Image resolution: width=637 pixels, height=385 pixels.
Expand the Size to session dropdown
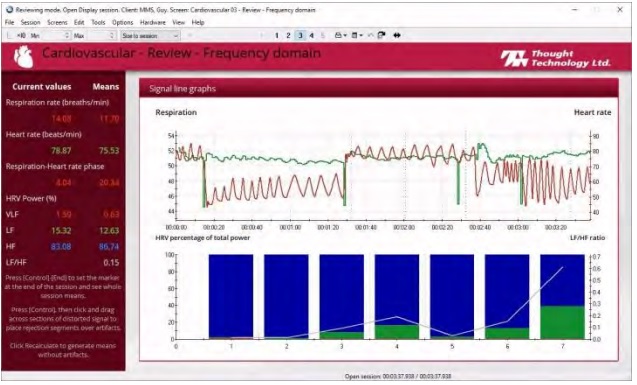click(150, 36)
